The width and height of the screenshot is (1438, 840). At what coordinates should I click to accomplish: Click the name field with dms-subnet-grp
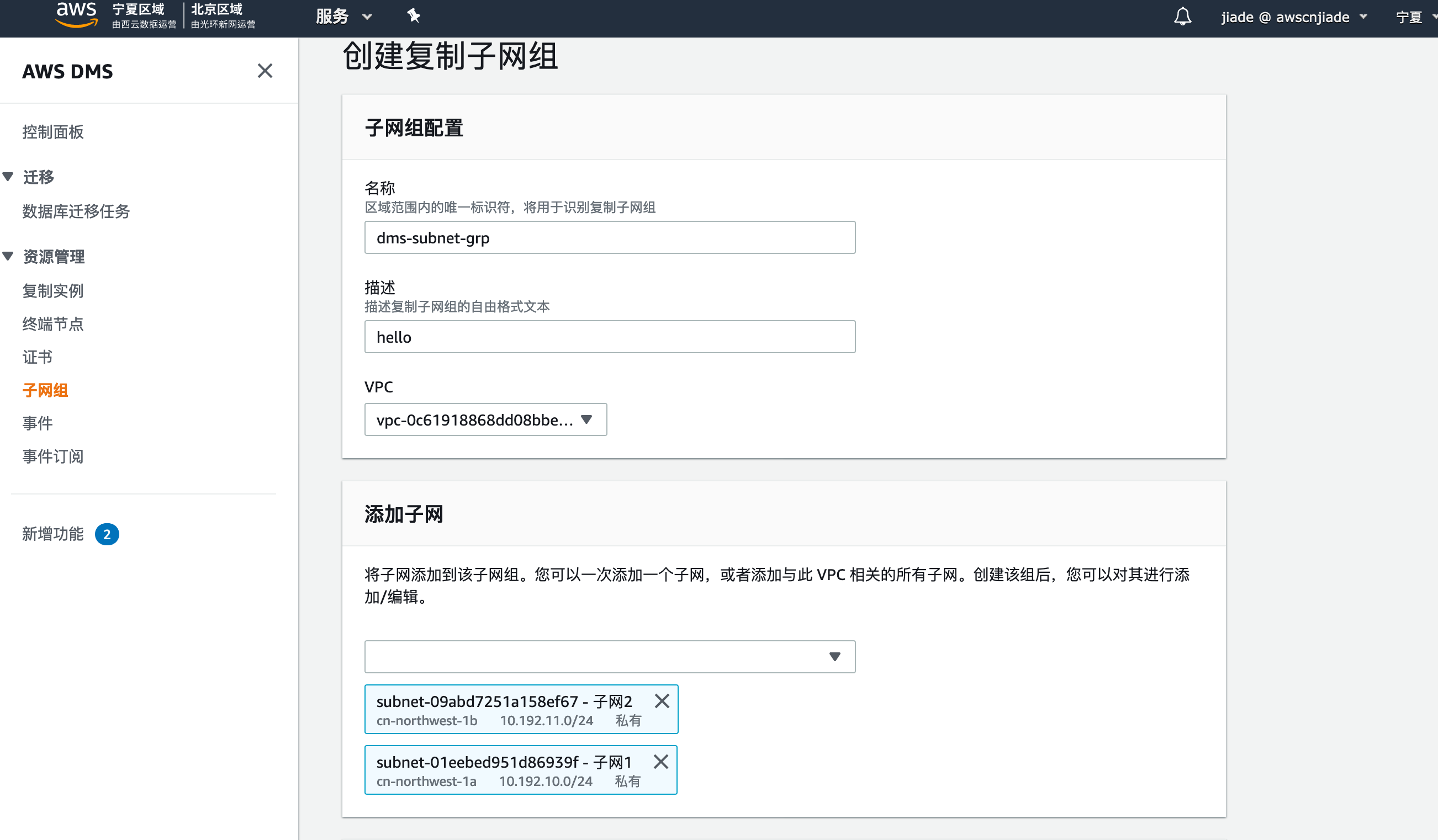[610, 237]
